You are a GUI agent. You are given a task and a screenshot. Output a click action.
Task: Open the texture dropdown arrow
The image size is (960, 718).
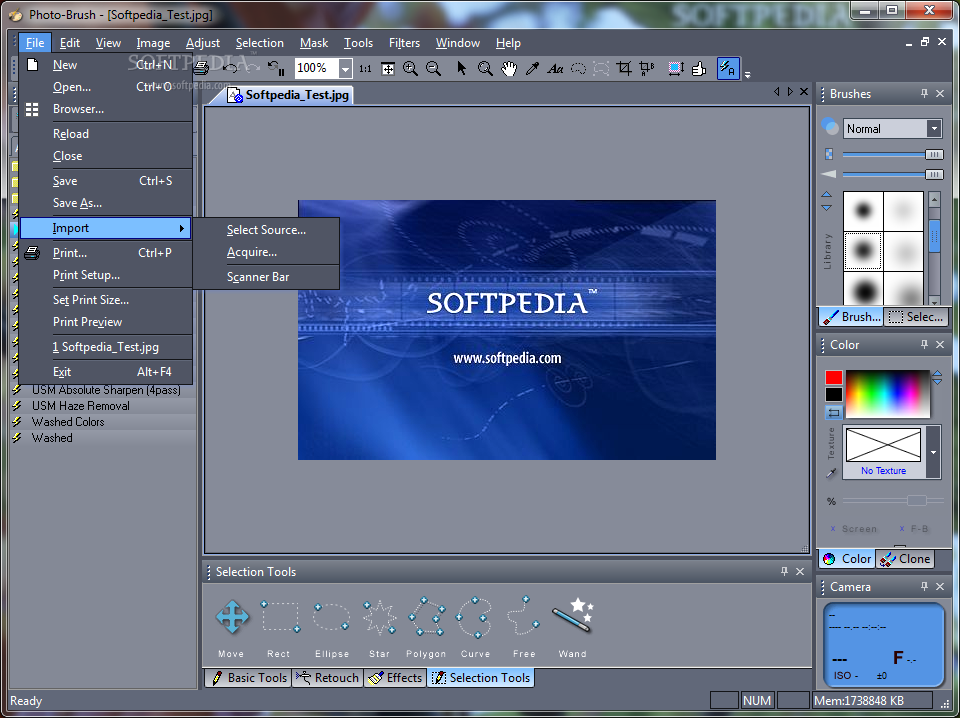[933, 452]
